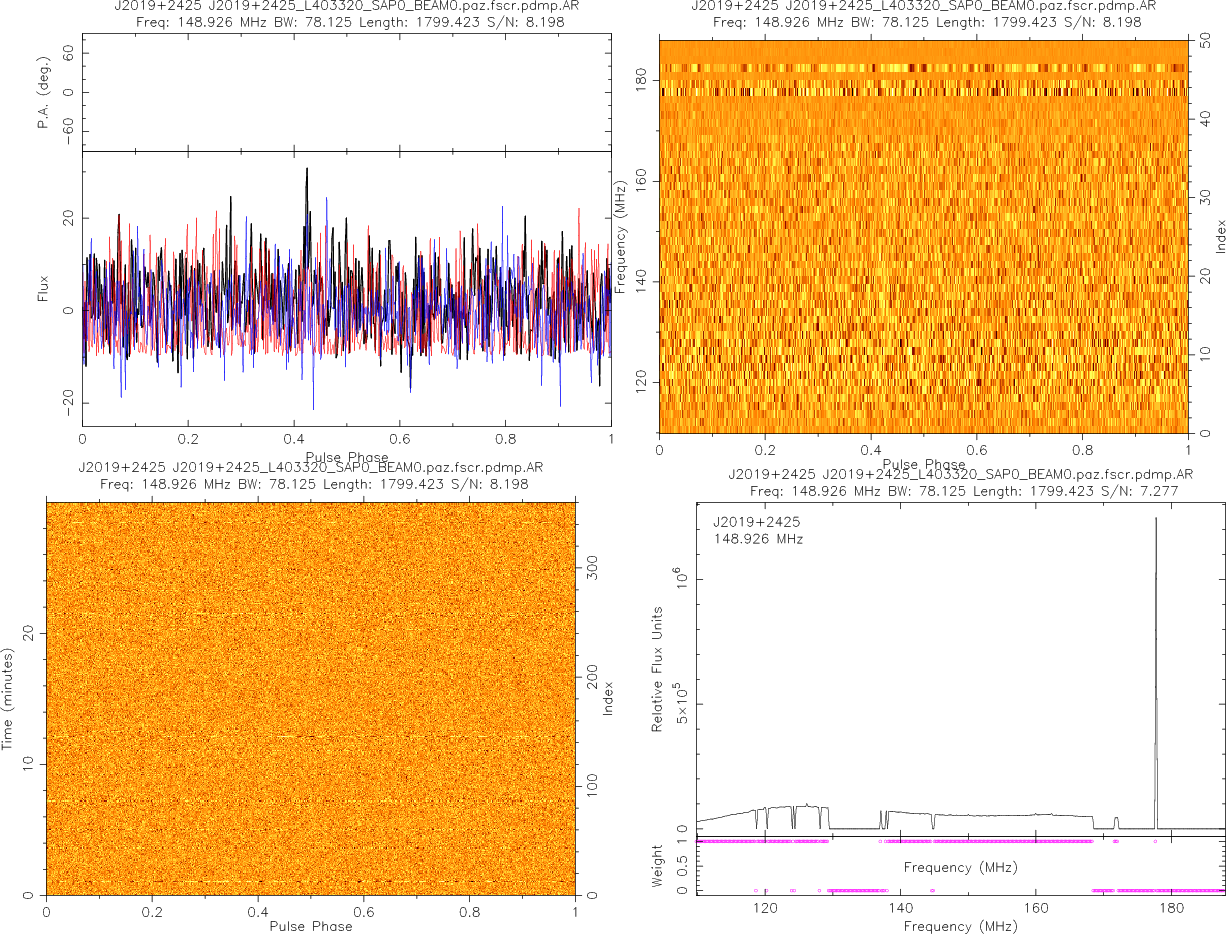Select the Relative Flux Units axis label
The height and width of the screenshot is (935, 1226).
(658, 669)
